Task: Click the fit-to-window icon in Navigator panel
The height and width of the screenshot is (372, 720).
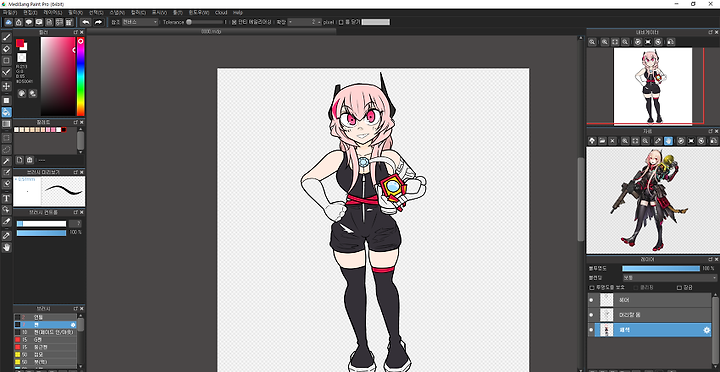Action: tap(615, 42)
